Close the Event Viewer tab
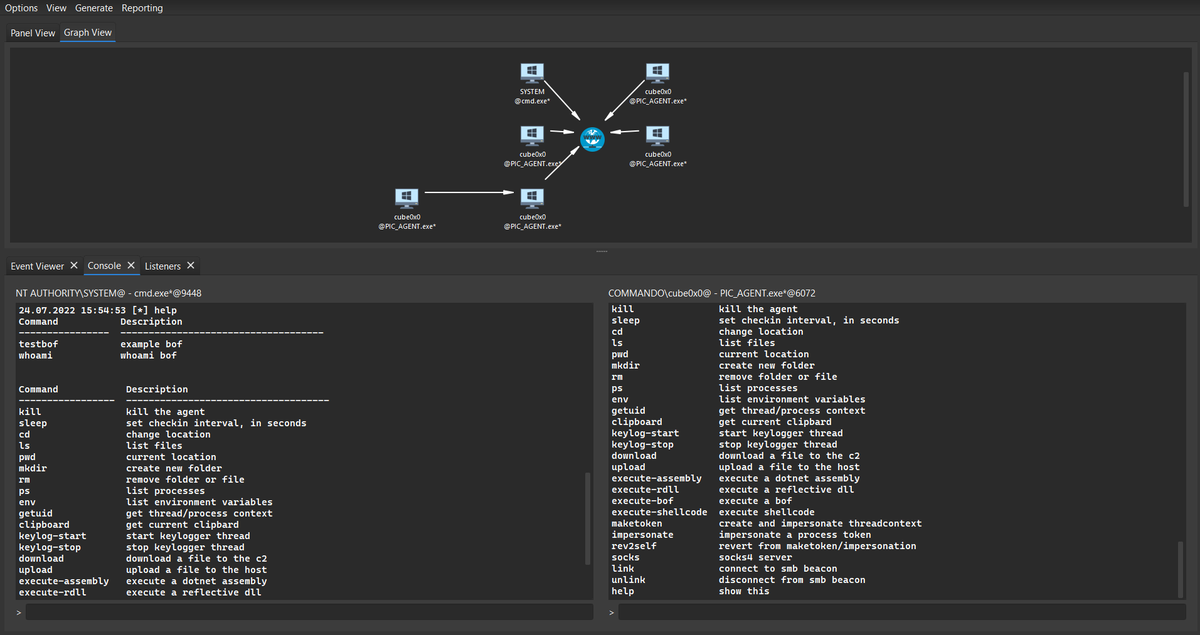1200x635 pixels. (x=74, y=266)
